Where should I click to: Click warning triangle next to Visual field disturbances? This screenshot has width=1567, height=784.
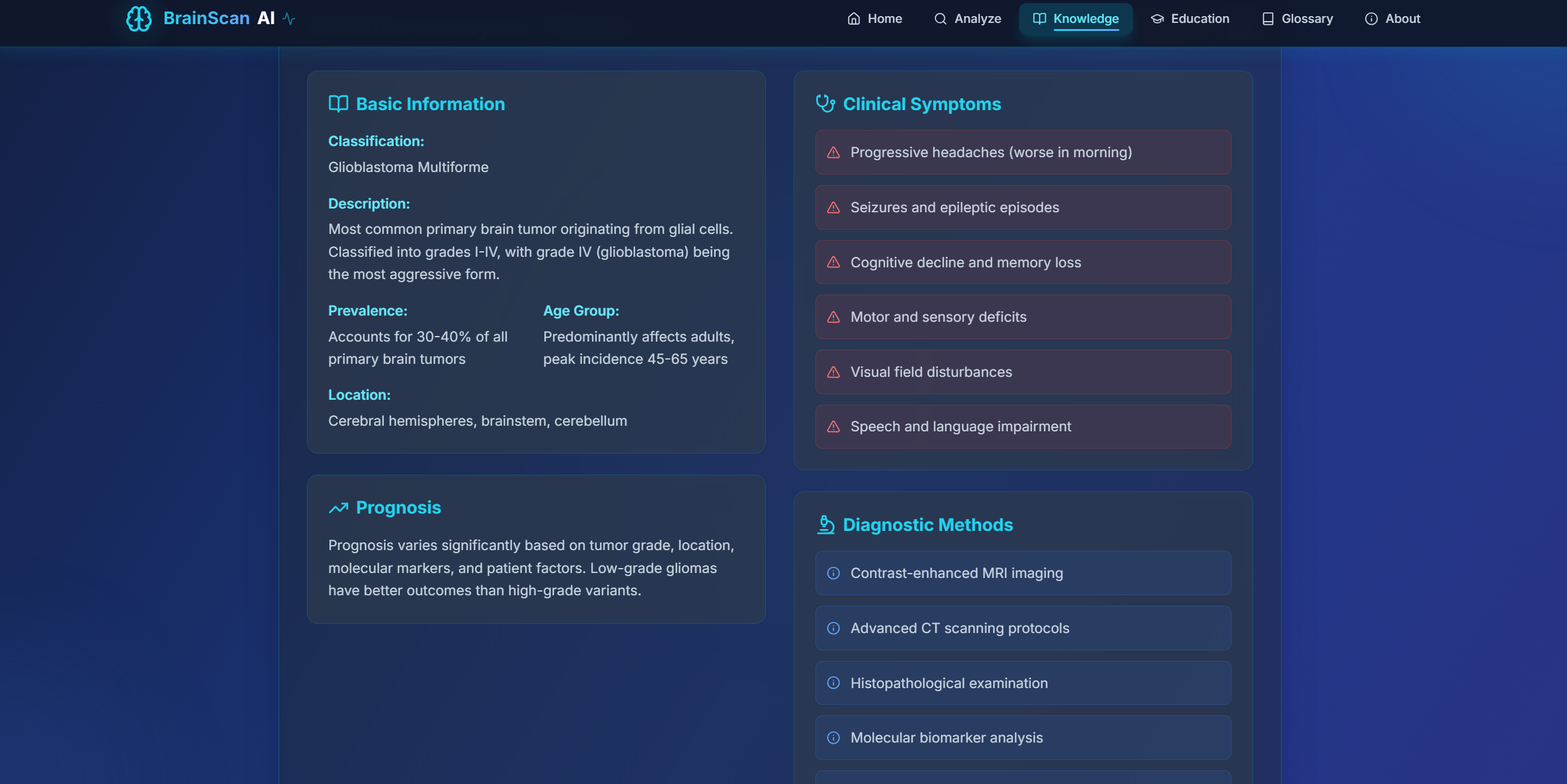click(x=833, y=373)
